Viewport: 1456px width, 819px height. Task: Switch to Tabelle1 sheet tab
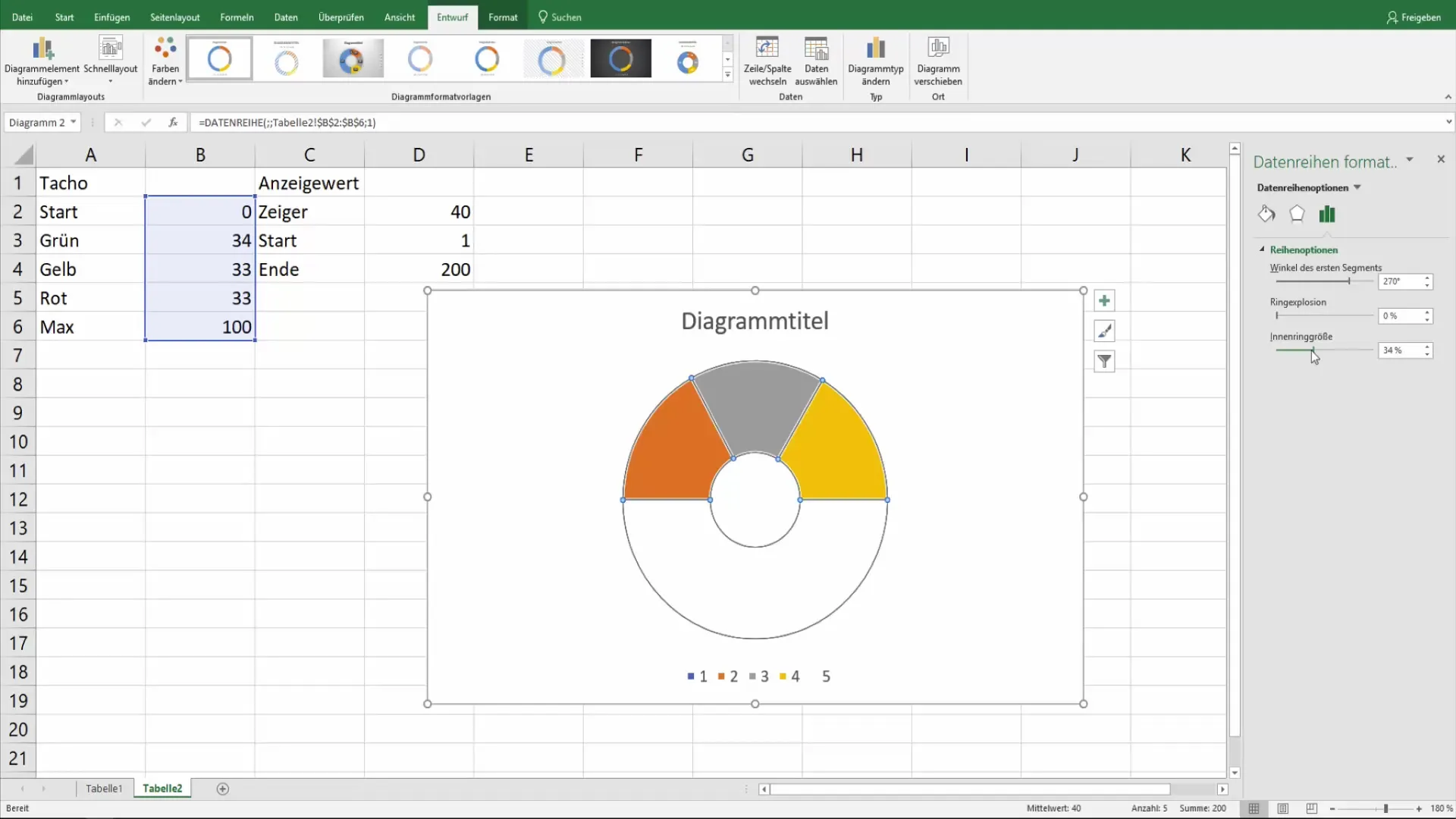point(104,789)
